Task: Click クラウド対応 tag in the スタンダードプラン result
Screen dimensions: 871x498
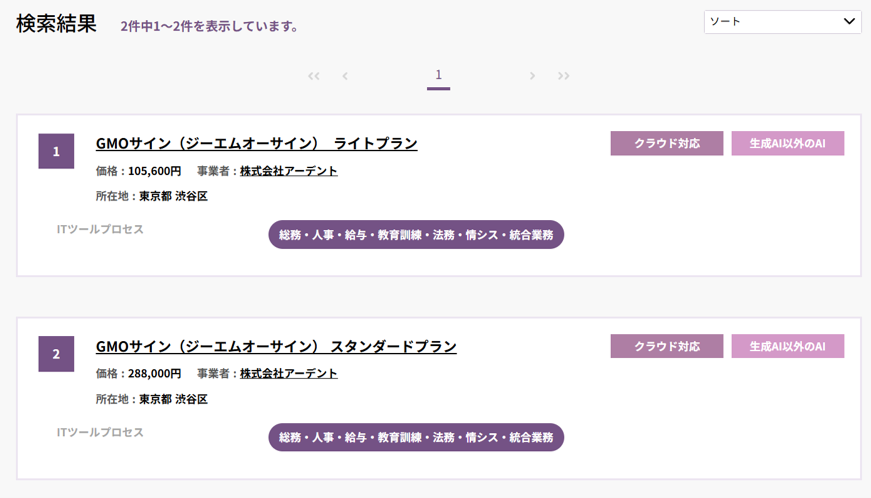Action: [667, 346]
